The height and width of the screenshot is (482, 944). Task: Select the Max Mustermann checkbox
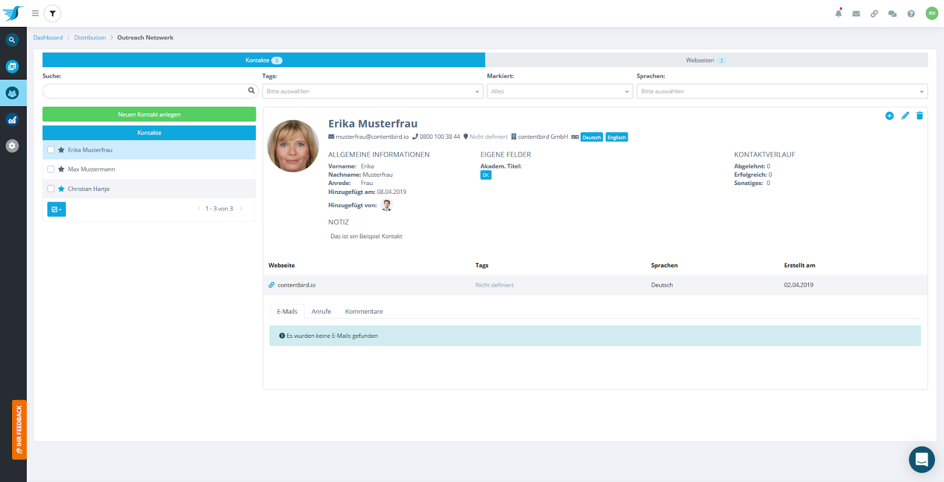[x=51, y=169]
